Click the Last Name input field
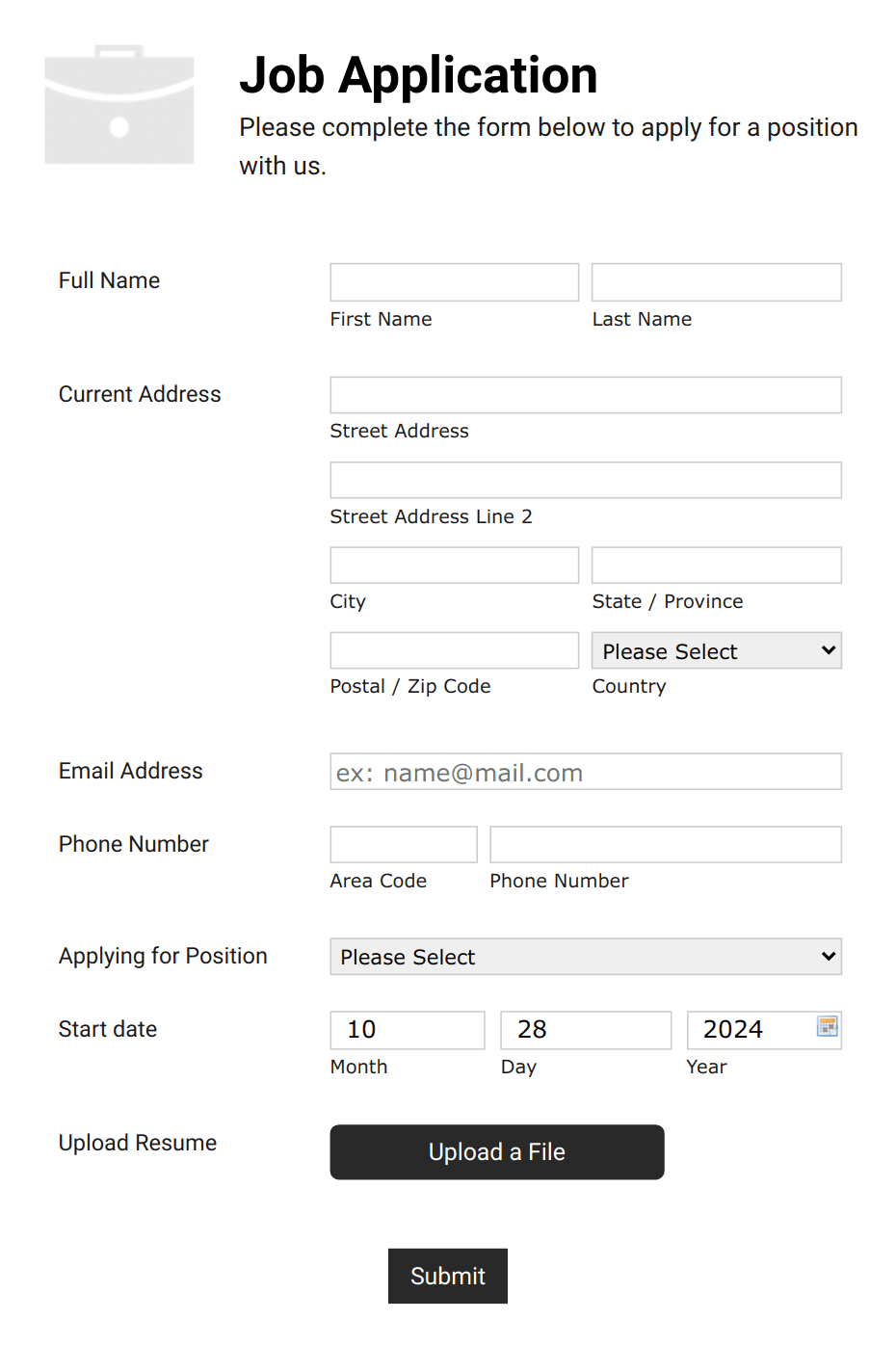896x1372 pixels. coord(715,281)
